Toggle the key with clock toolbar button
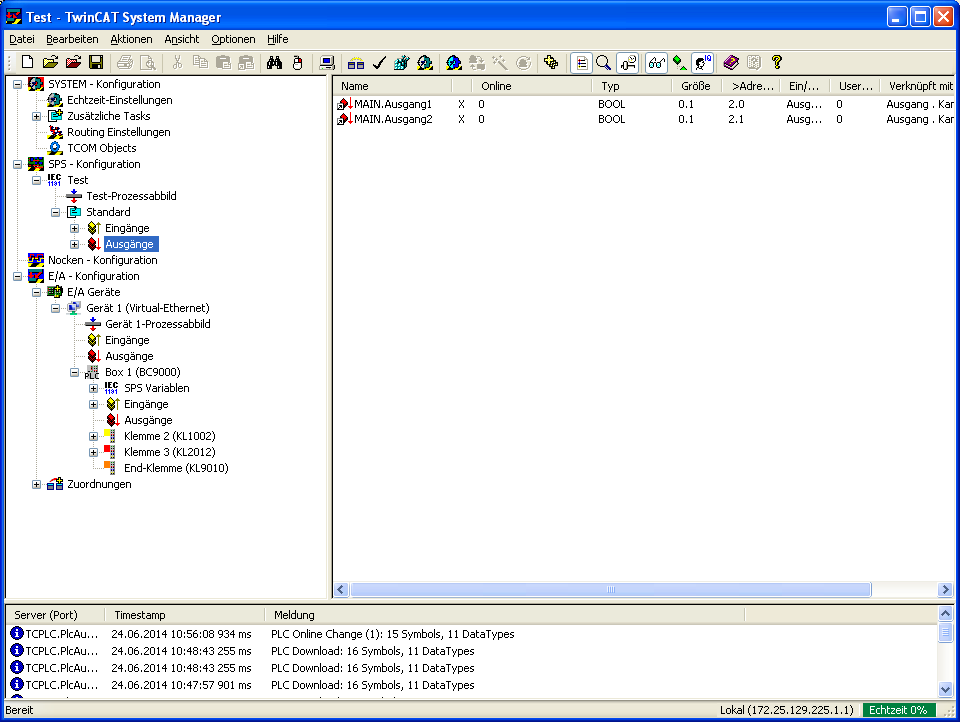 [x=627, y=62]
